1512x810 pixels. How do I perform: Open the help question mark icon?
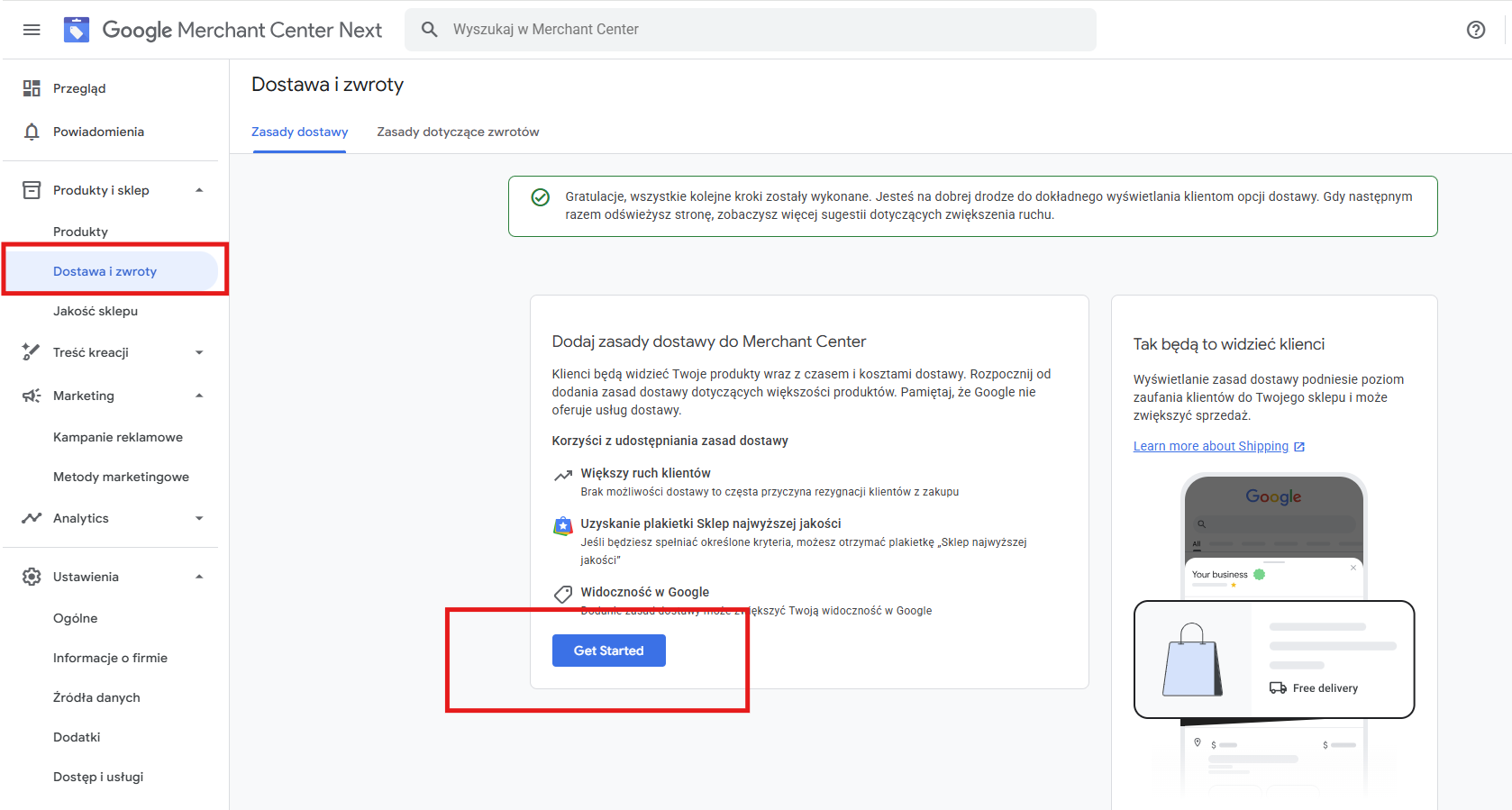[1476, 30]
